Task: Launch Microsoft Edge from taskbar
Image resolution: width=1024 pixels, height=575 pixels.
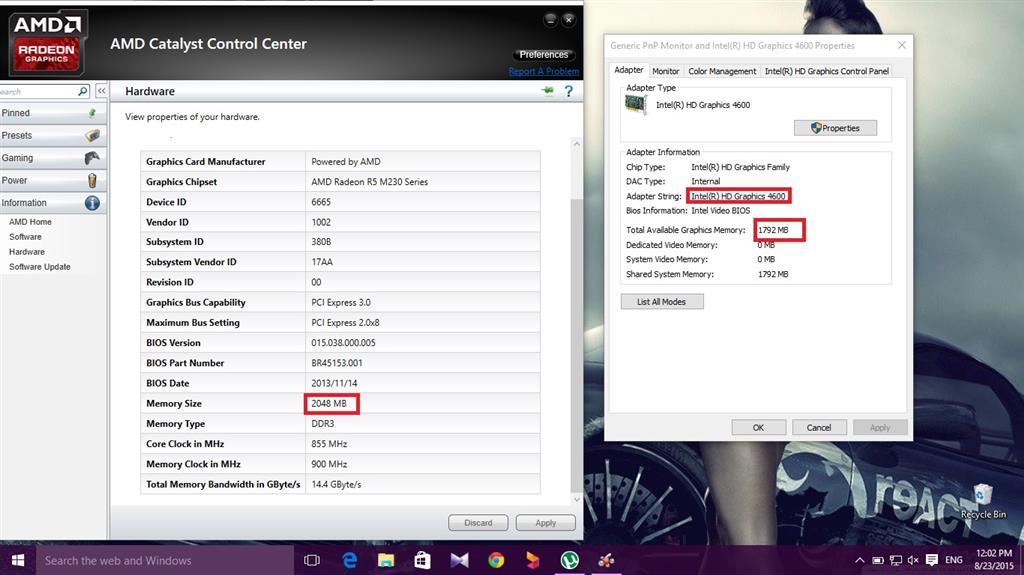Action: click(349, 560)
